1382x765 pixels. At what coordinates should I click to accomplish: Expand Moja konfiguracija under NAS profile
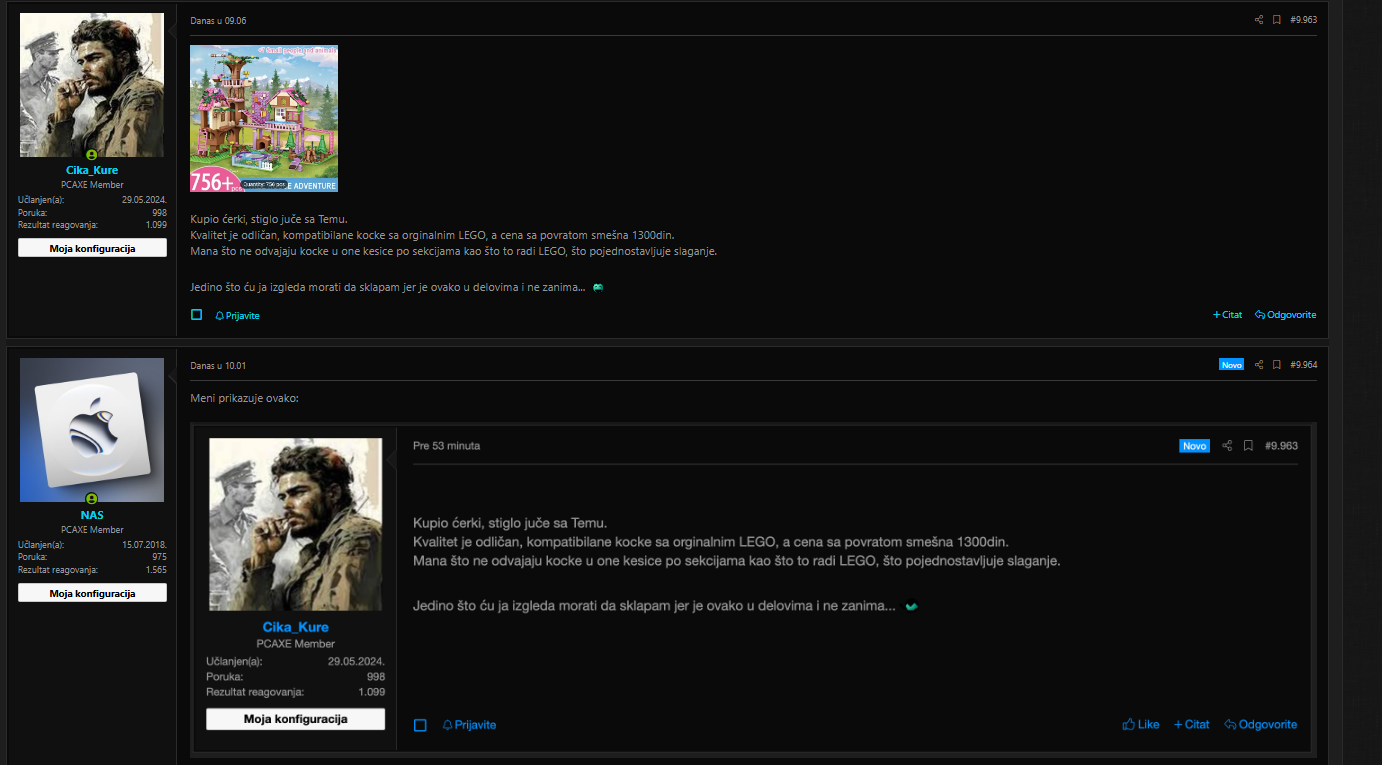click(92, 593)
